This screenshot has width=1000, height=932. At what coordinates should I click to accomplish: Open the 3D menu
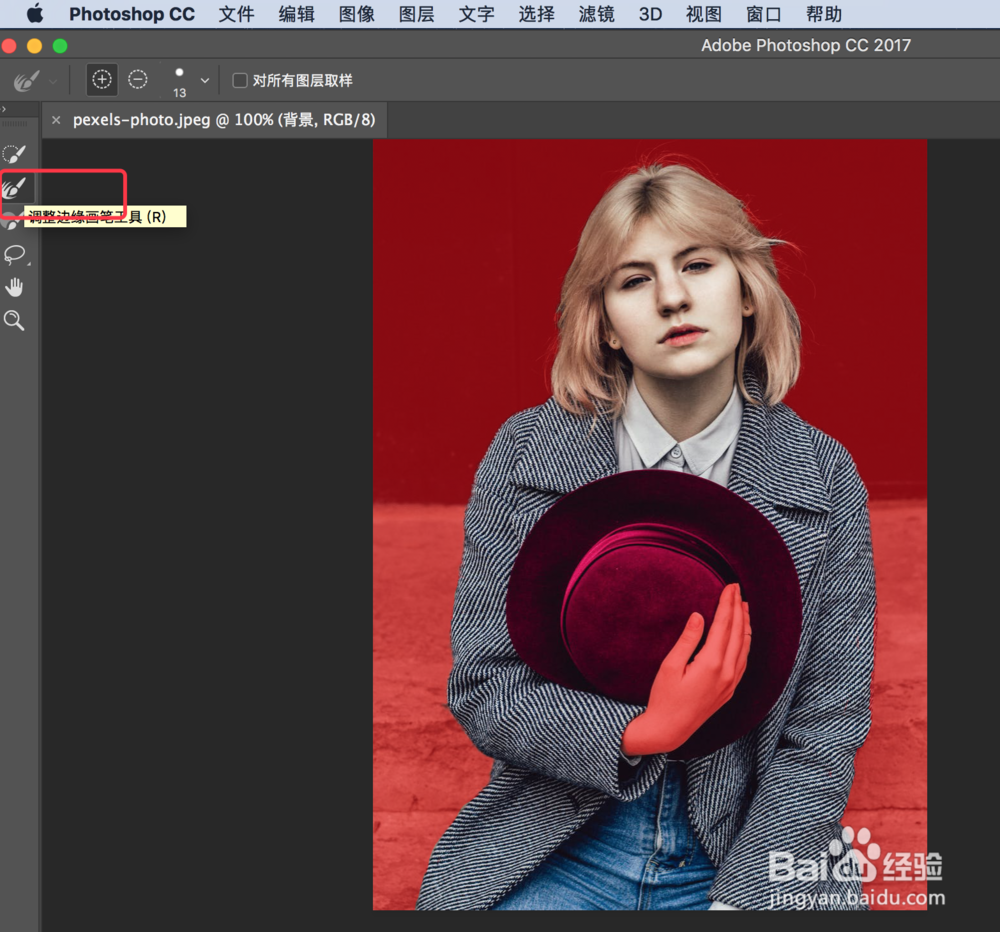[x=651, y=14]
